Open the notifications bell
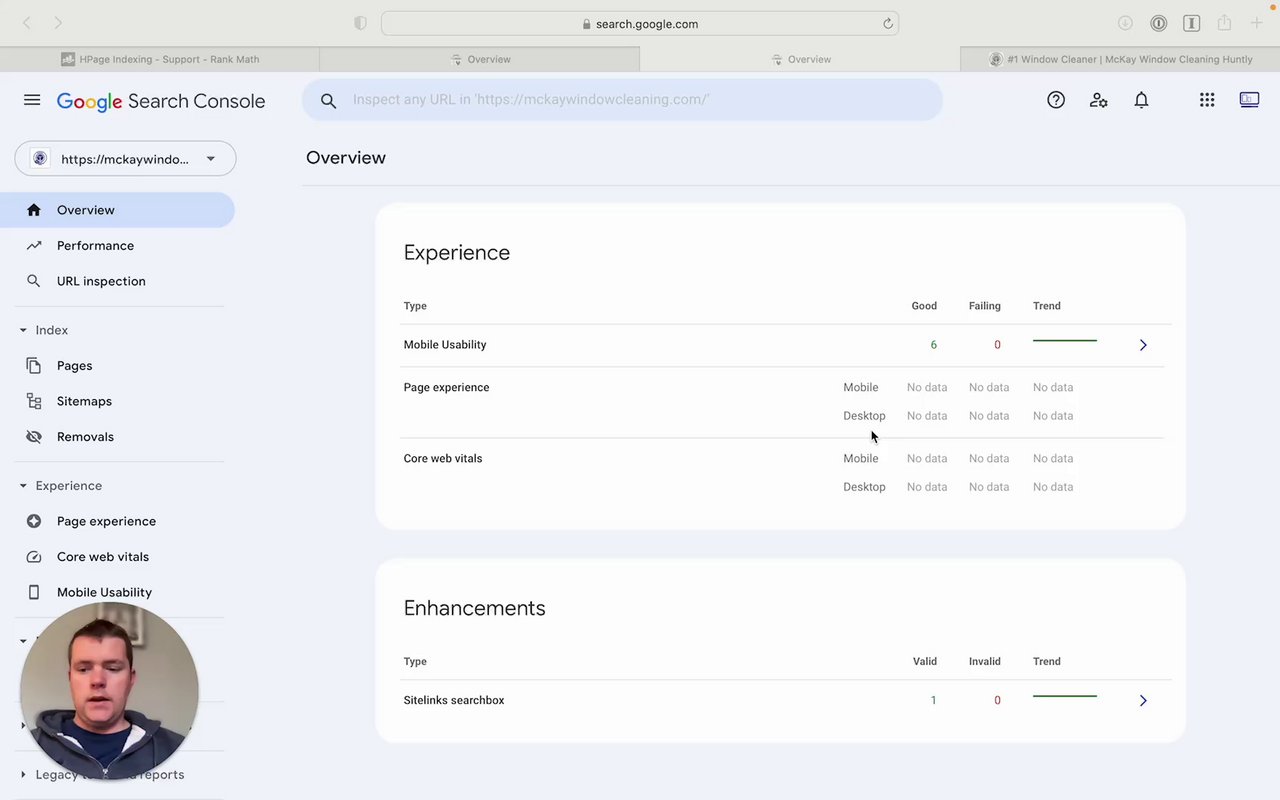The width and height of the screenshot is (1280, 800). tap(1141, 100)
